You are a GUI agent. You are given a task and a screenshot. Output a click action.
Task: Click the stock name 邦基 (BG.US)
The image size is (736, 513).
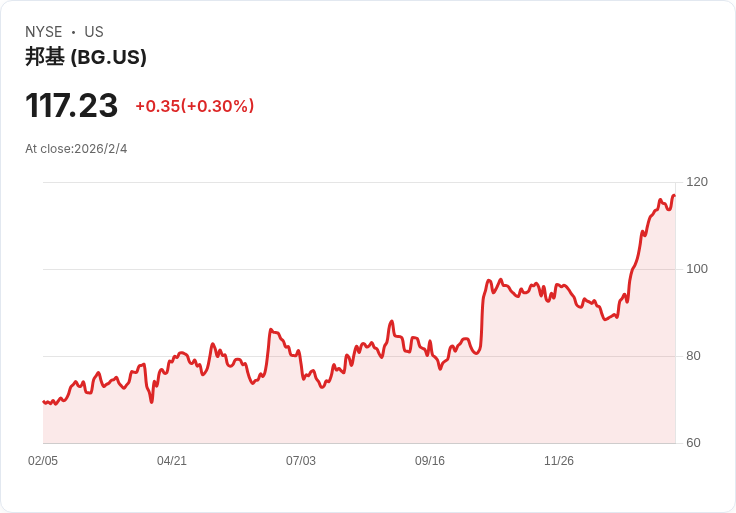pyautogui.click(x=86, y=57)
